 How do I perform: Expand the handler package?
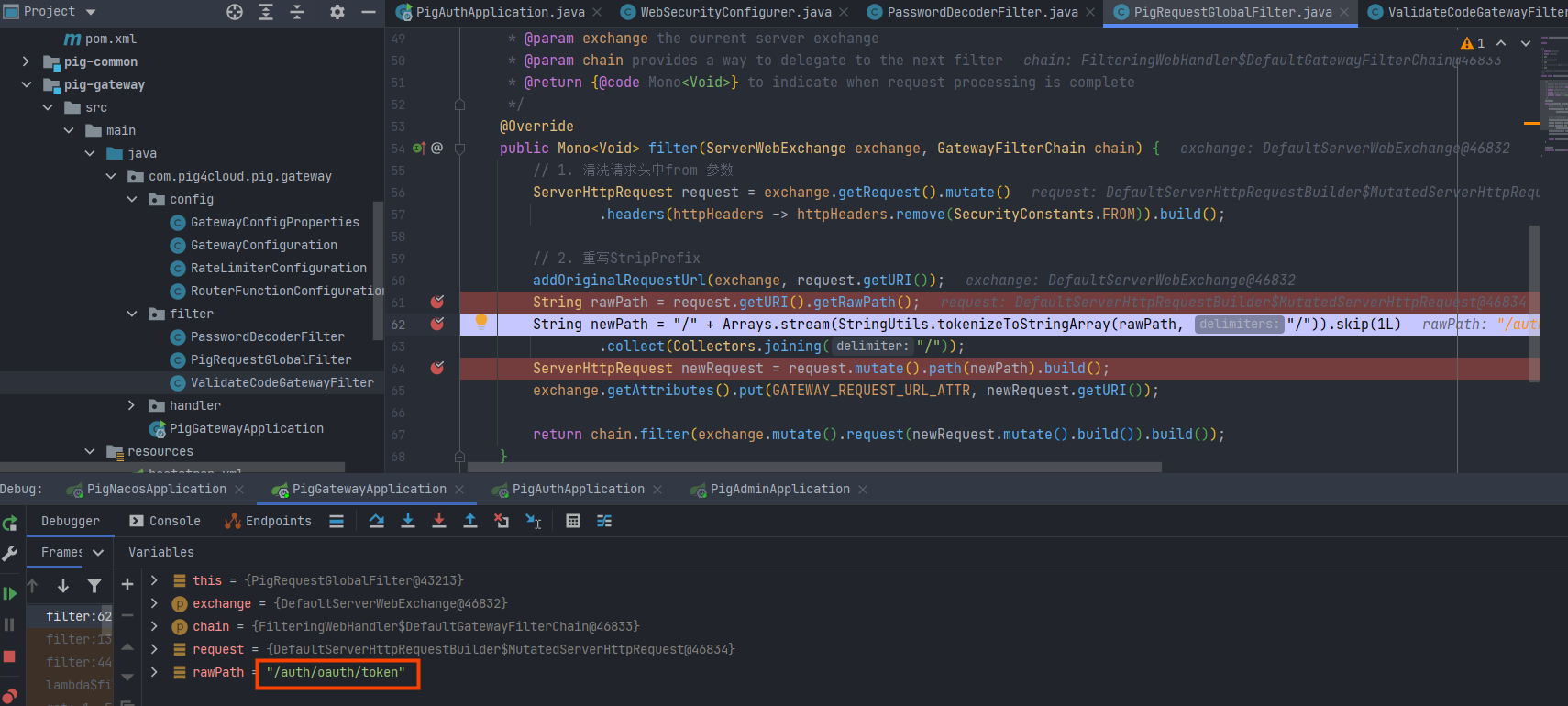pyautogui.click(x=131, y=405)
